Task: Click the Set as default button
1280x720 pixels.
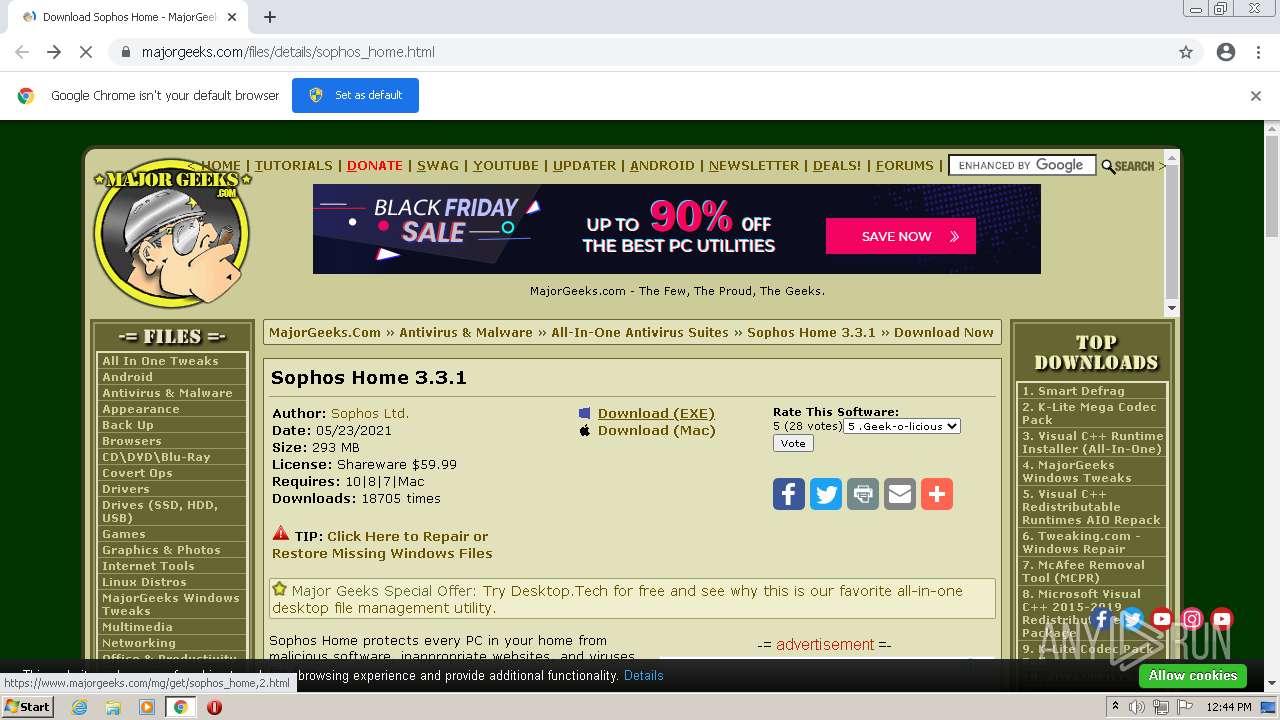Action: (x=355, y=95)
